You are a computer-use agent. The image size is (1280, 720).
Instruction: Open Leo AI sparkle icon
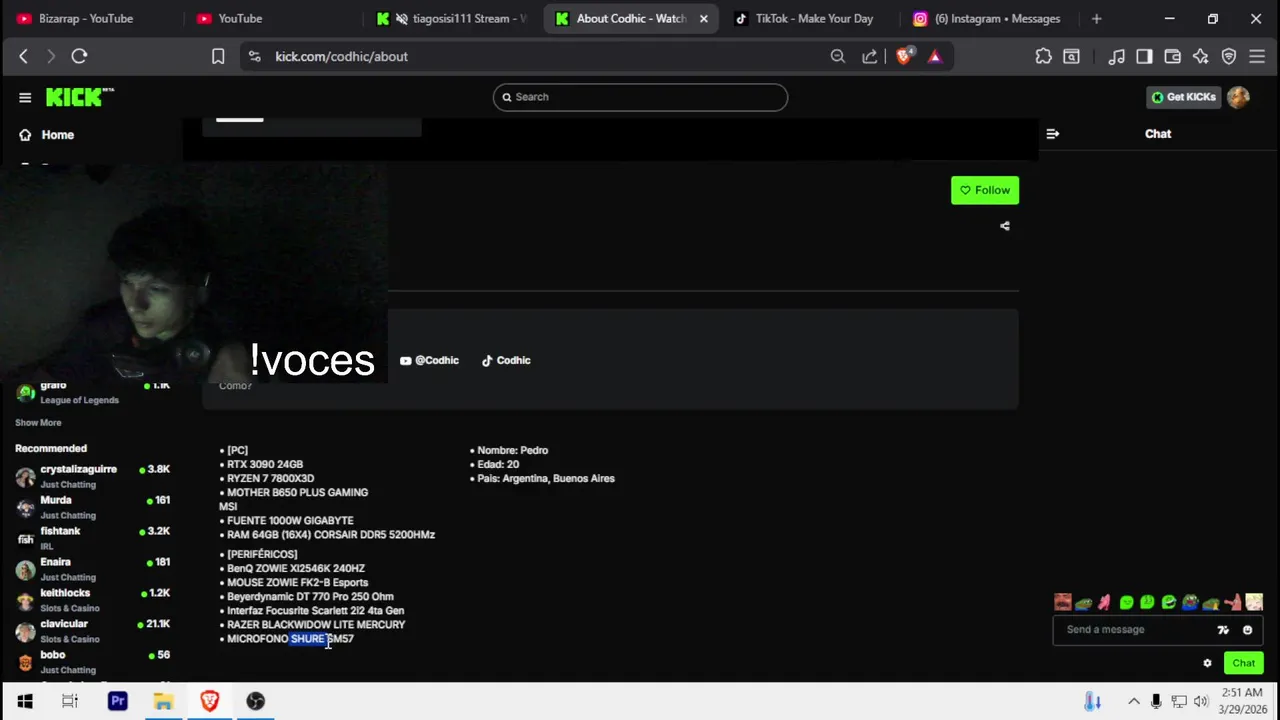coord(1201,57)
